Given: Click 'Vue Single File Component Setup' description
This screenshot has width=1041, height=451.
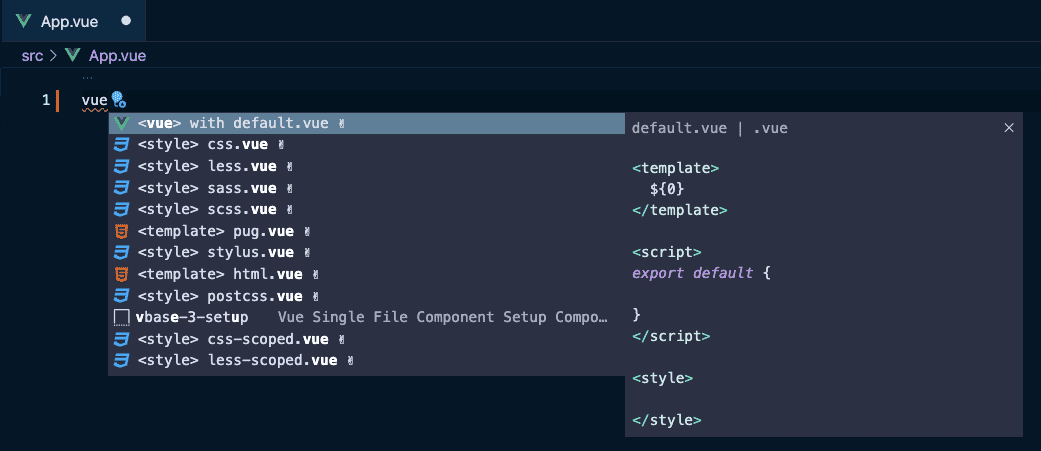Looking at the screenshot, I should pyautogui.click(x=443, y=317).
